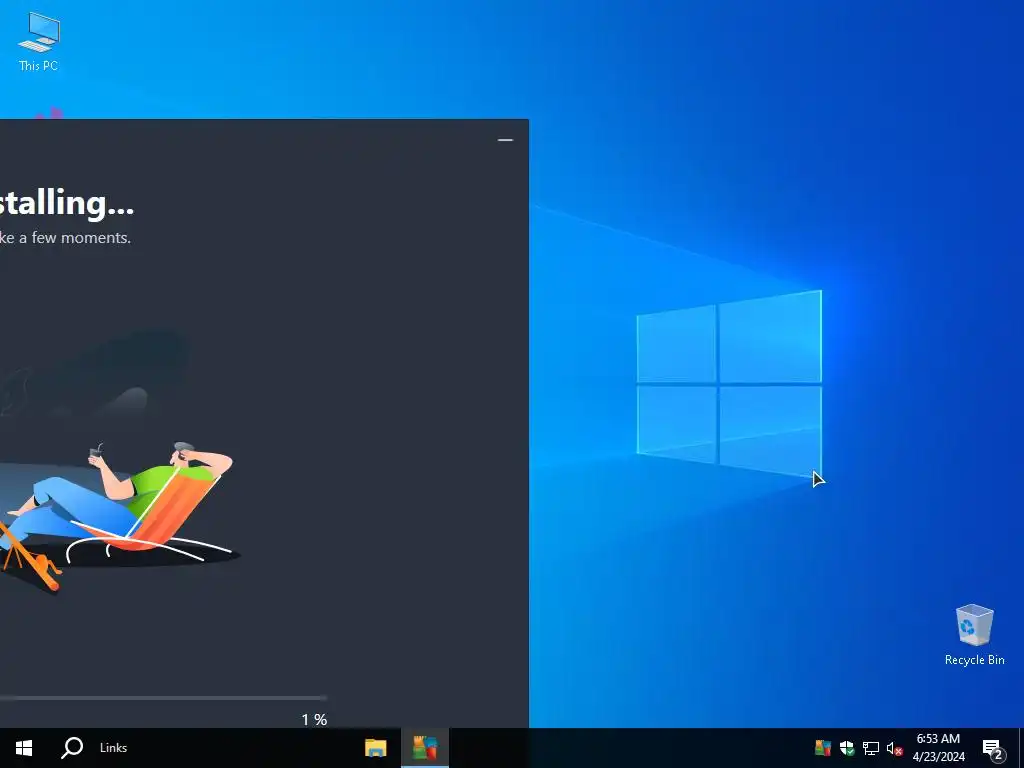The width and height of the screenshot is (1024, 768).
Task: Open File Explorer from the taskbar
Action: [376, 748]
